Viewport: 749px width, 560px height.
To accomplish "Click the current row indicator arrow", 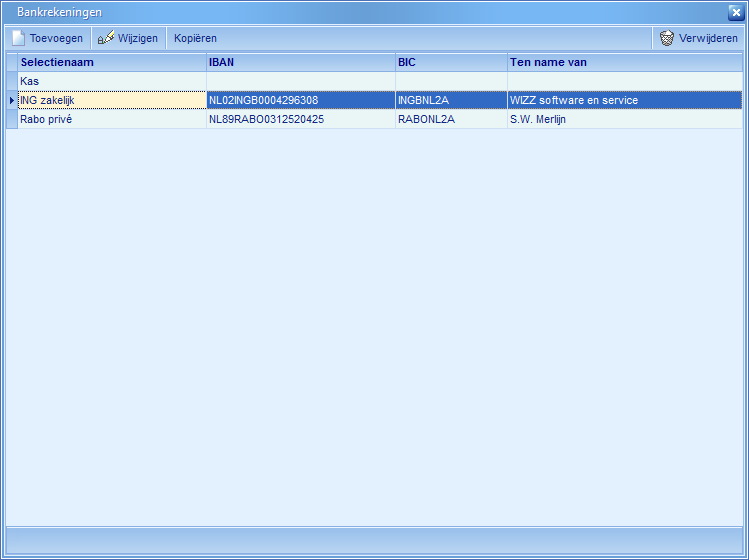I will [11, 100].
